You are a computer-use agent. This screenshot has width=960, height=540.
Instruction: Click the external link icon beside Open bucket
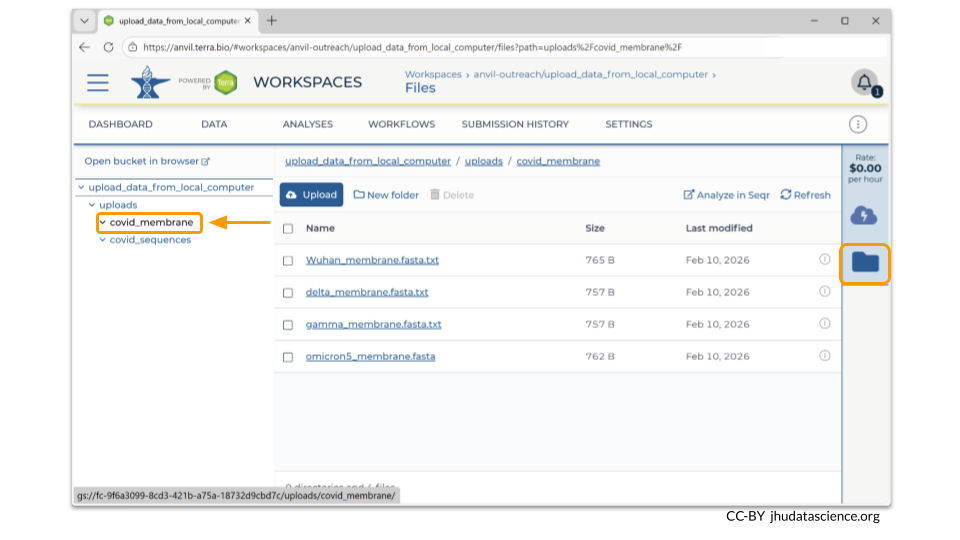pos(206,162)
